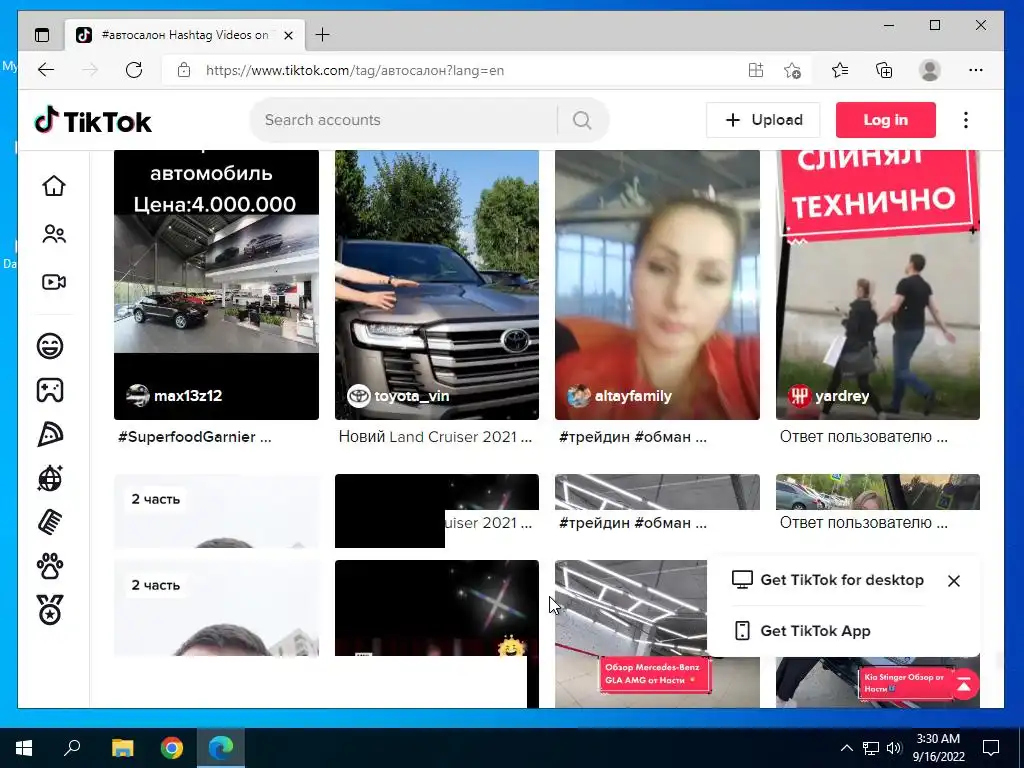Open the username max13z12
The height and width of the screenshot is (768, 1024).
coord(187,396)
